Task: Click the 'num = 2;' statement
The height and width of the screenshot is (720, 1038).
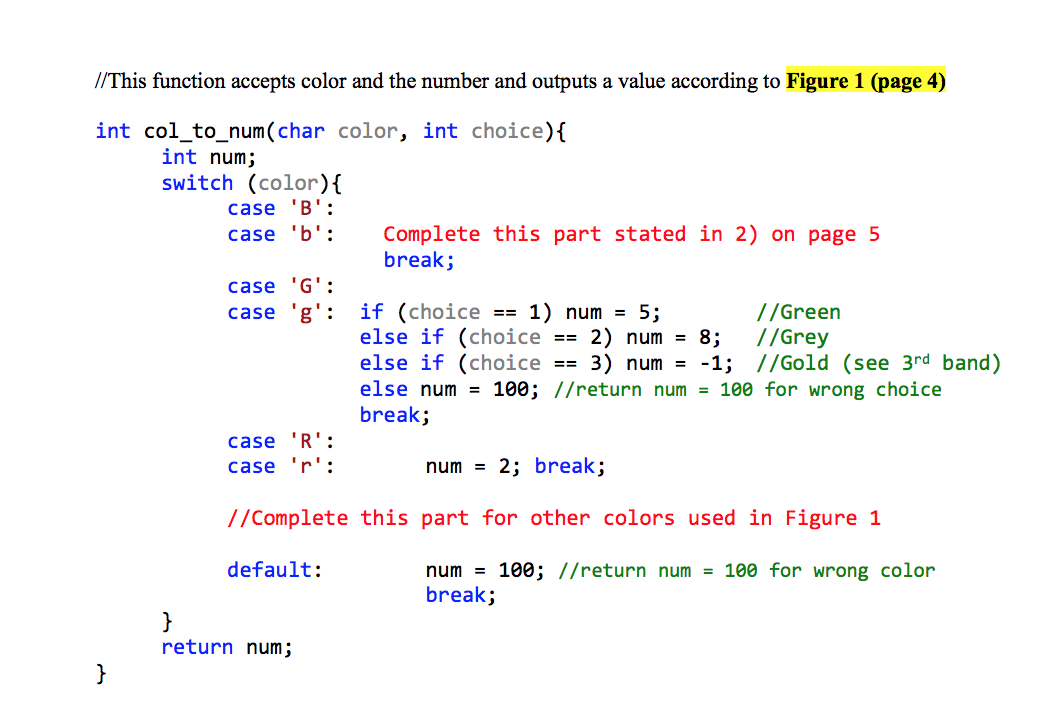Action: pos(473,467)
